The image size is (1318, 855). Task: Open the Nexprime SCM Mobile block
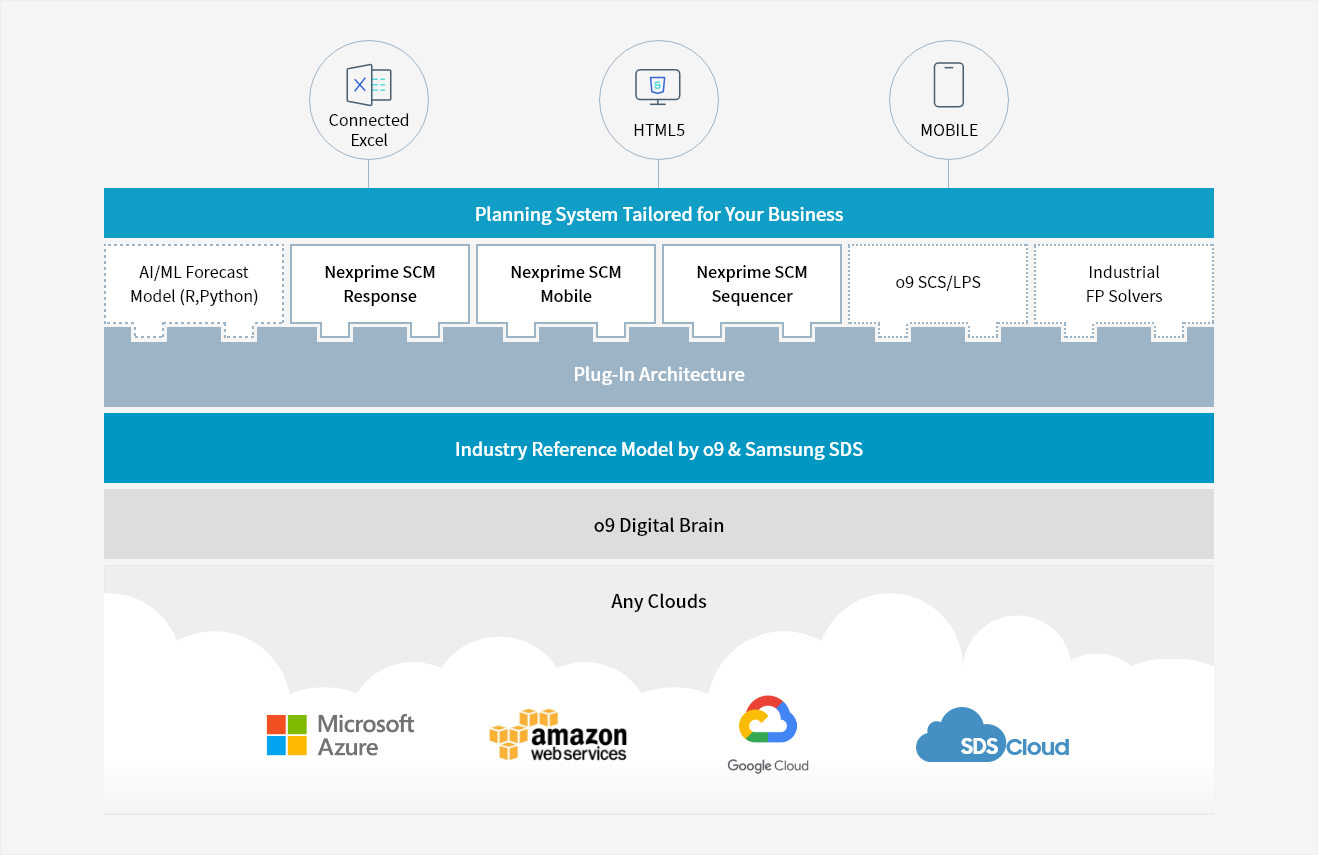[x=566, y=284]
